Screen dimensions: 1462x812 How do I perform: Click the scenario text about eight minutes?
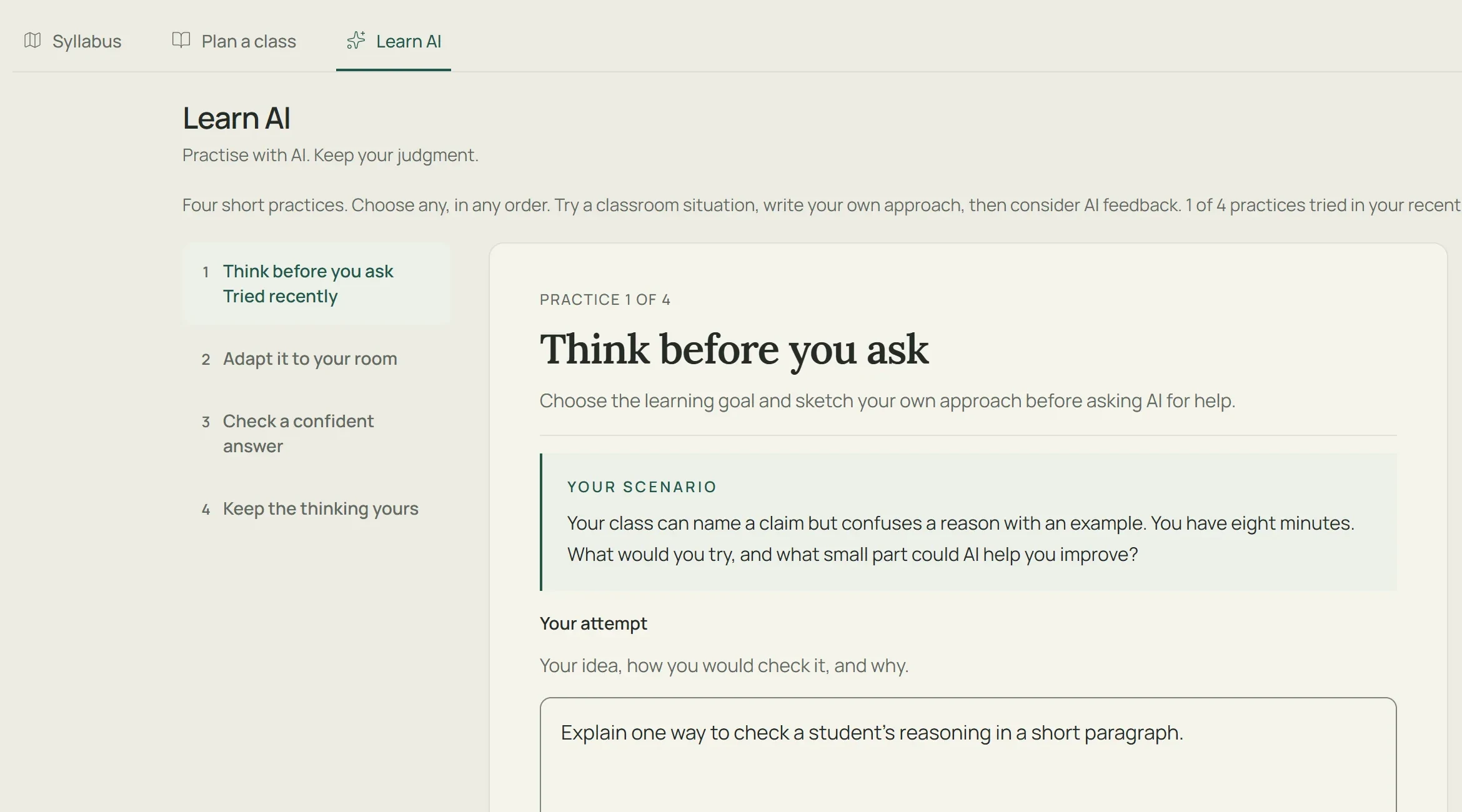coord(961,538)
